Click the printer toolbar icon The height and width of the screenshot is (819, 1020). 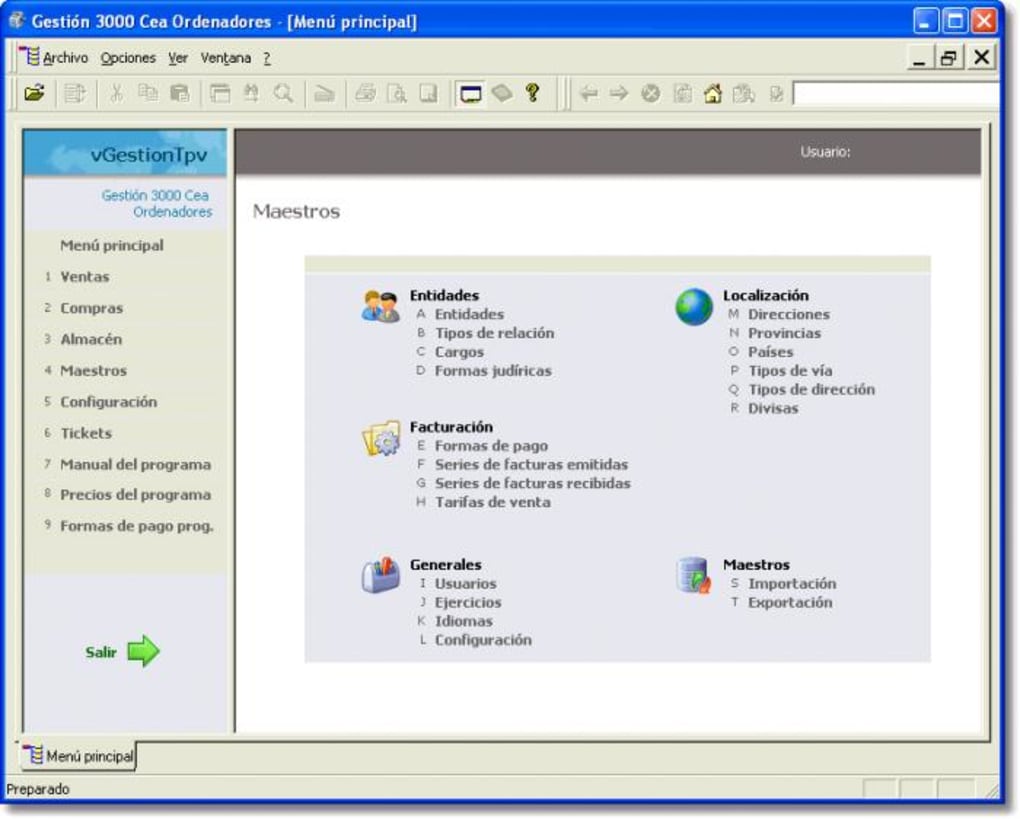(x=366, y=94)
